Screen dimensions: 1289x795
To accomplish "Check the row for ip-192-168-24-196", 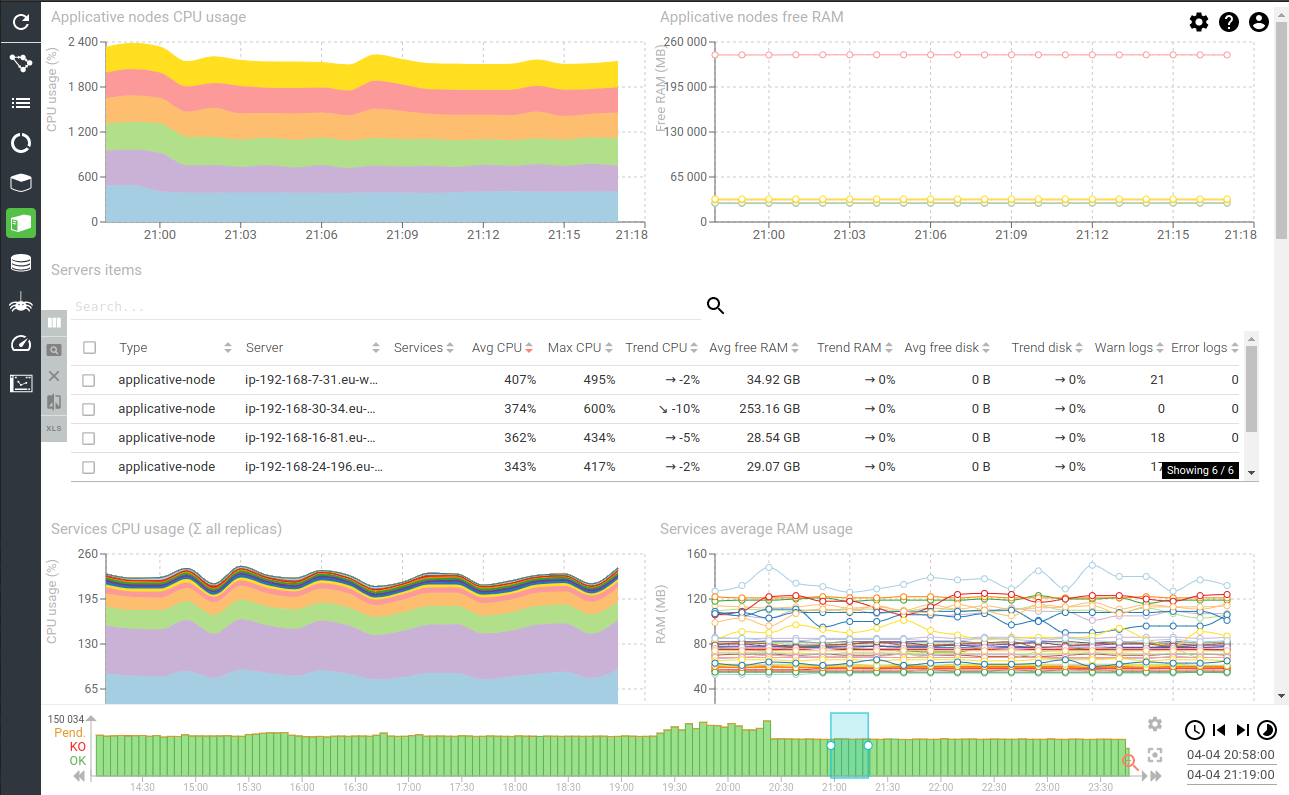I will pos(89,467).
